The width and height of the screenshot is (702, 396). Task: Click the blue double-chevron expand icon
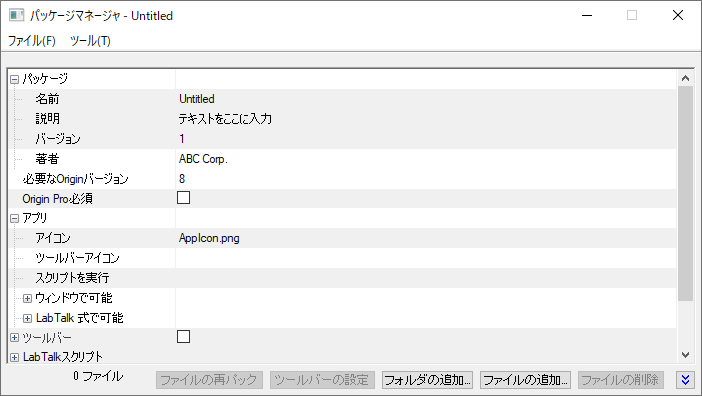(685, 380)
